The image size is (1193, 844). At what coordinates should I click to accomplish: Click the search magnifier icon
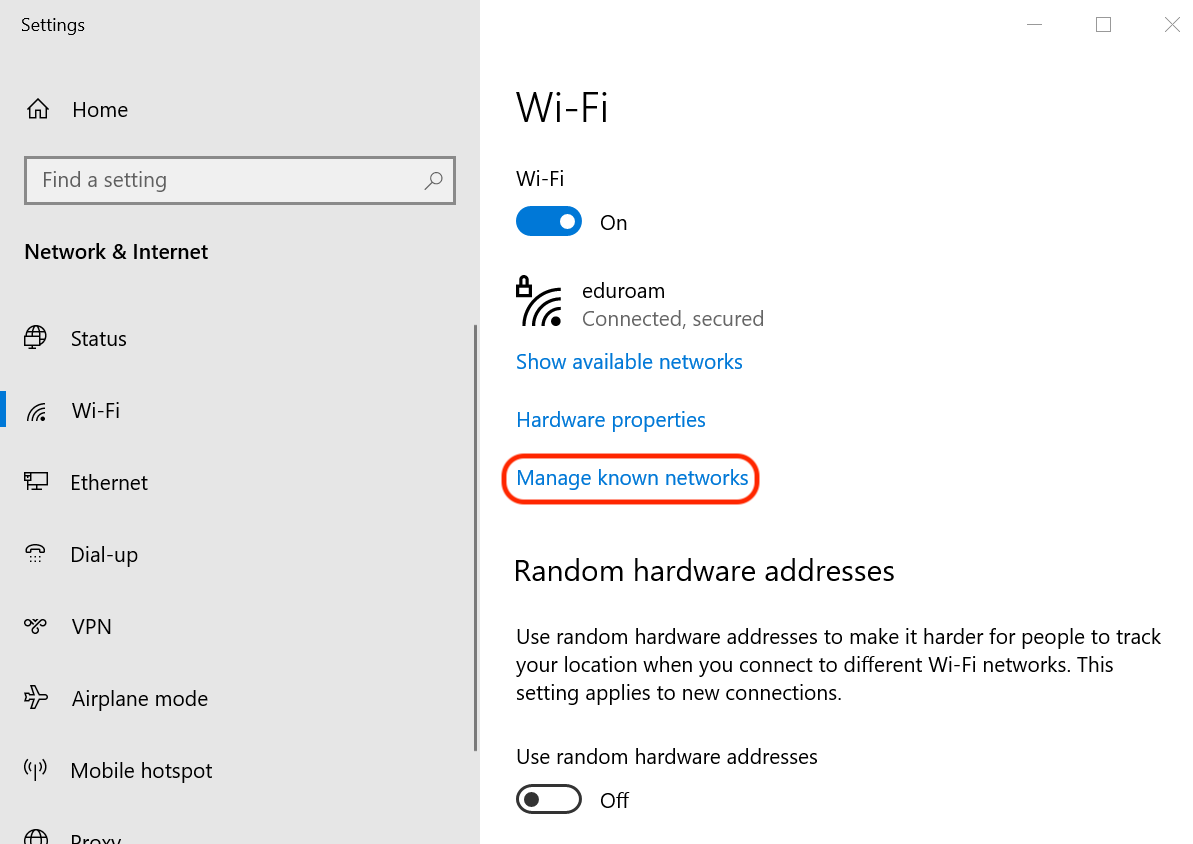pos(433,180)
